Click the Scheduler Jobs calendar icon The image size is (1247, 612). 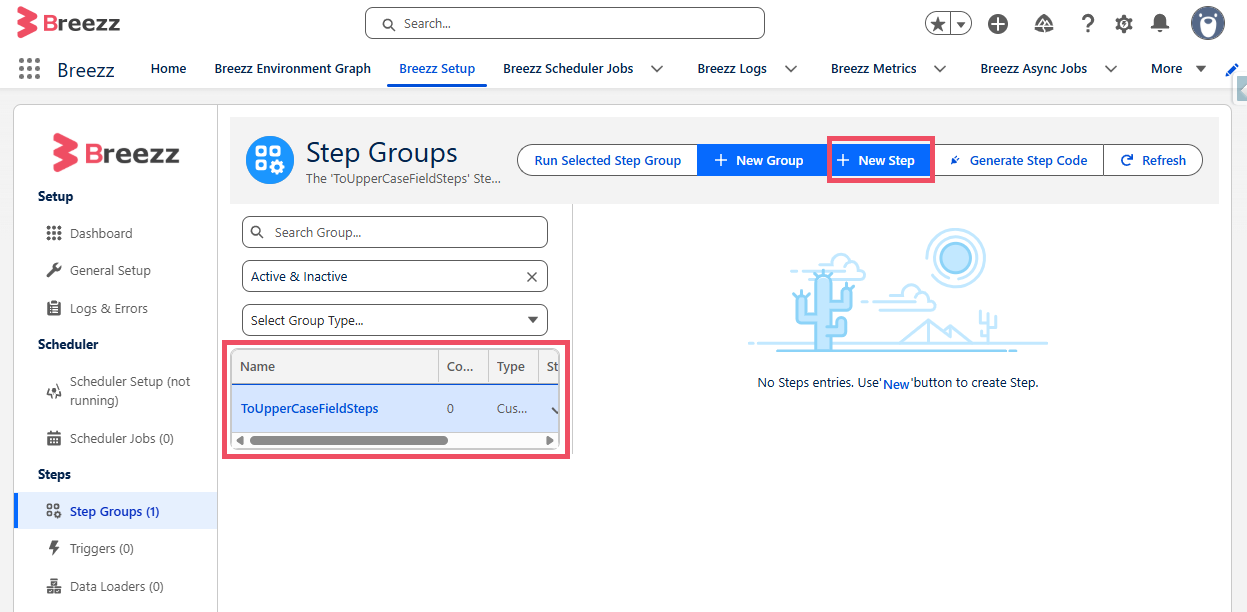tap(54, 438)
